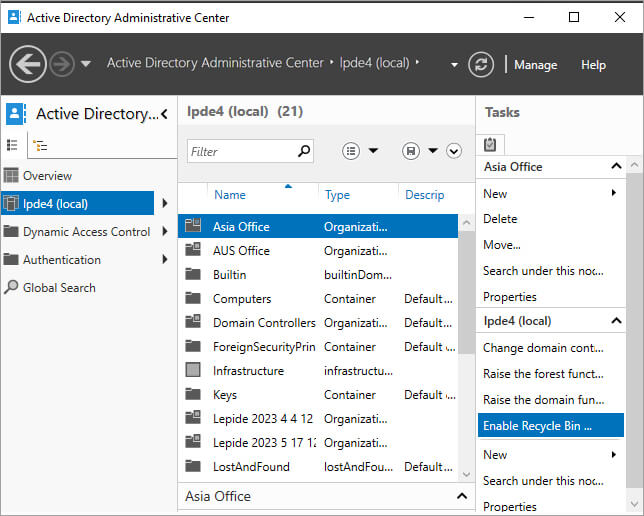This screenshot has width=644, height=516.
Task: Select the Computers container row
Action: click(x=318, y=299)
